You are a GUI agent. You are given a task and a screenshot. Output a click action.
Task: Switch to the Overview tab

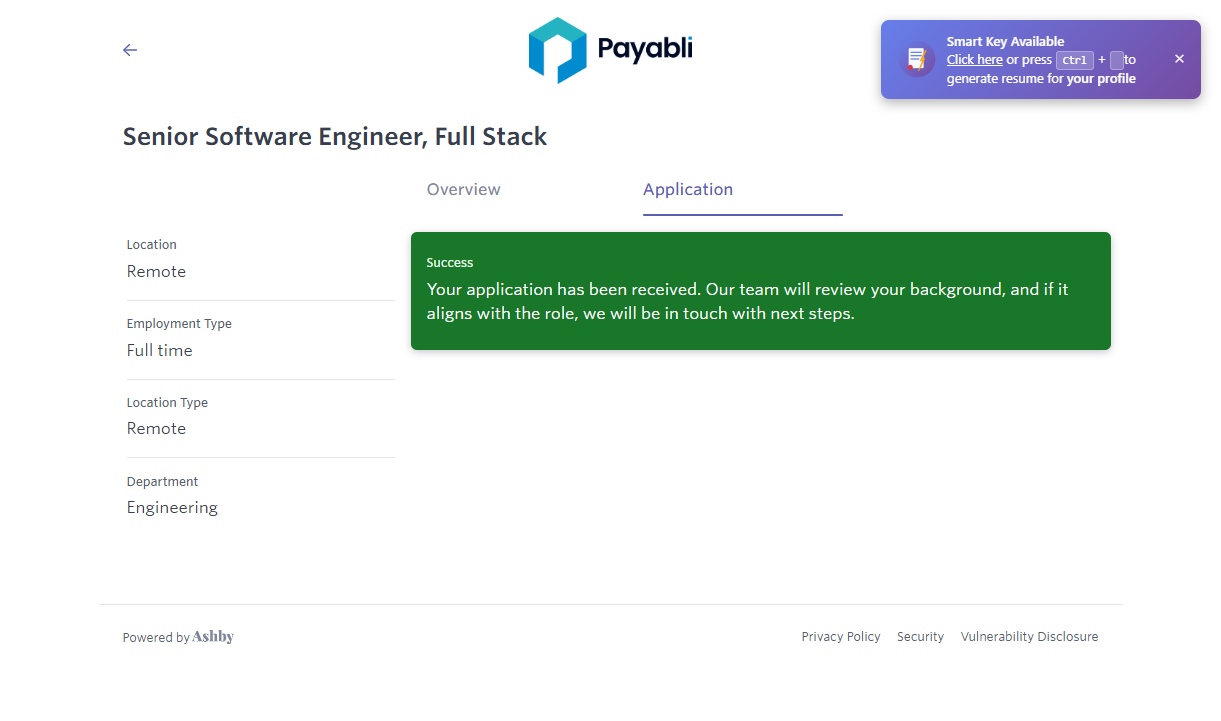463,190
